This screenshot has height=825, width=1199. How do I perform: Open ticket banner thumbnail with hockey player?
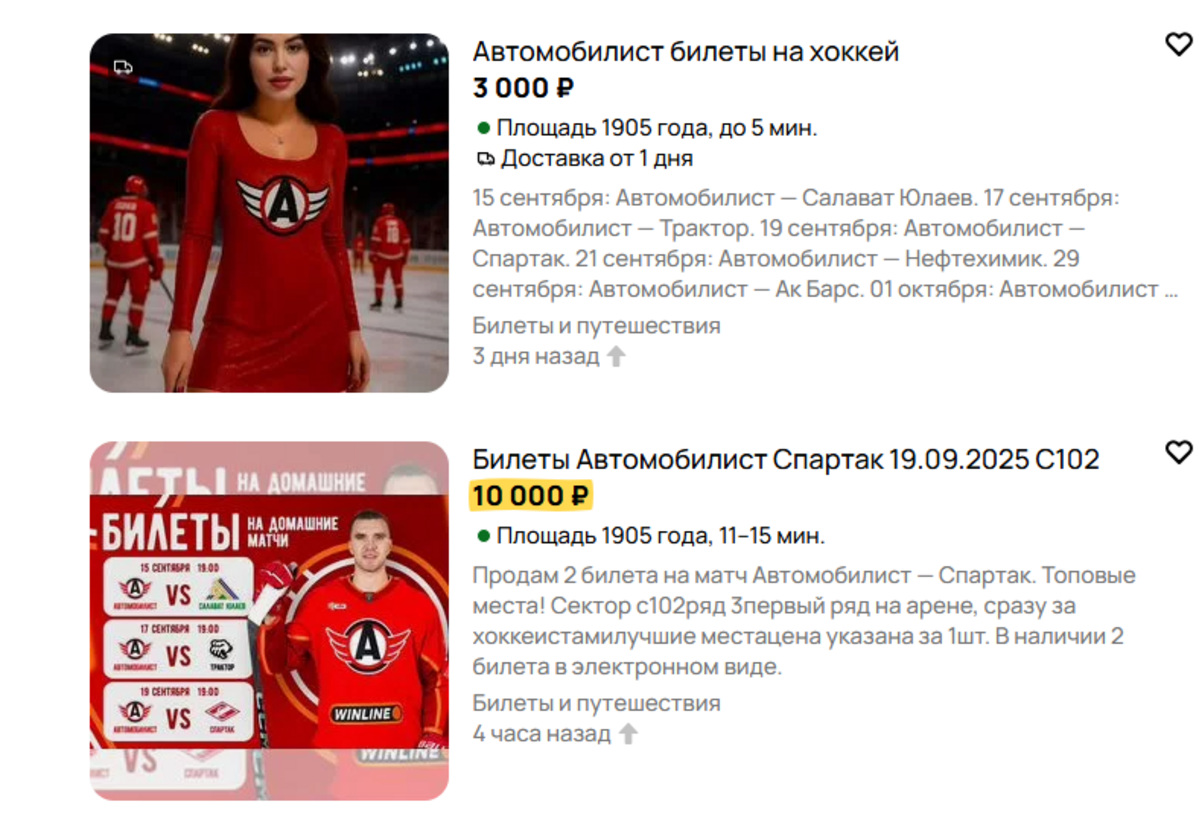click(x=269, y=622)
